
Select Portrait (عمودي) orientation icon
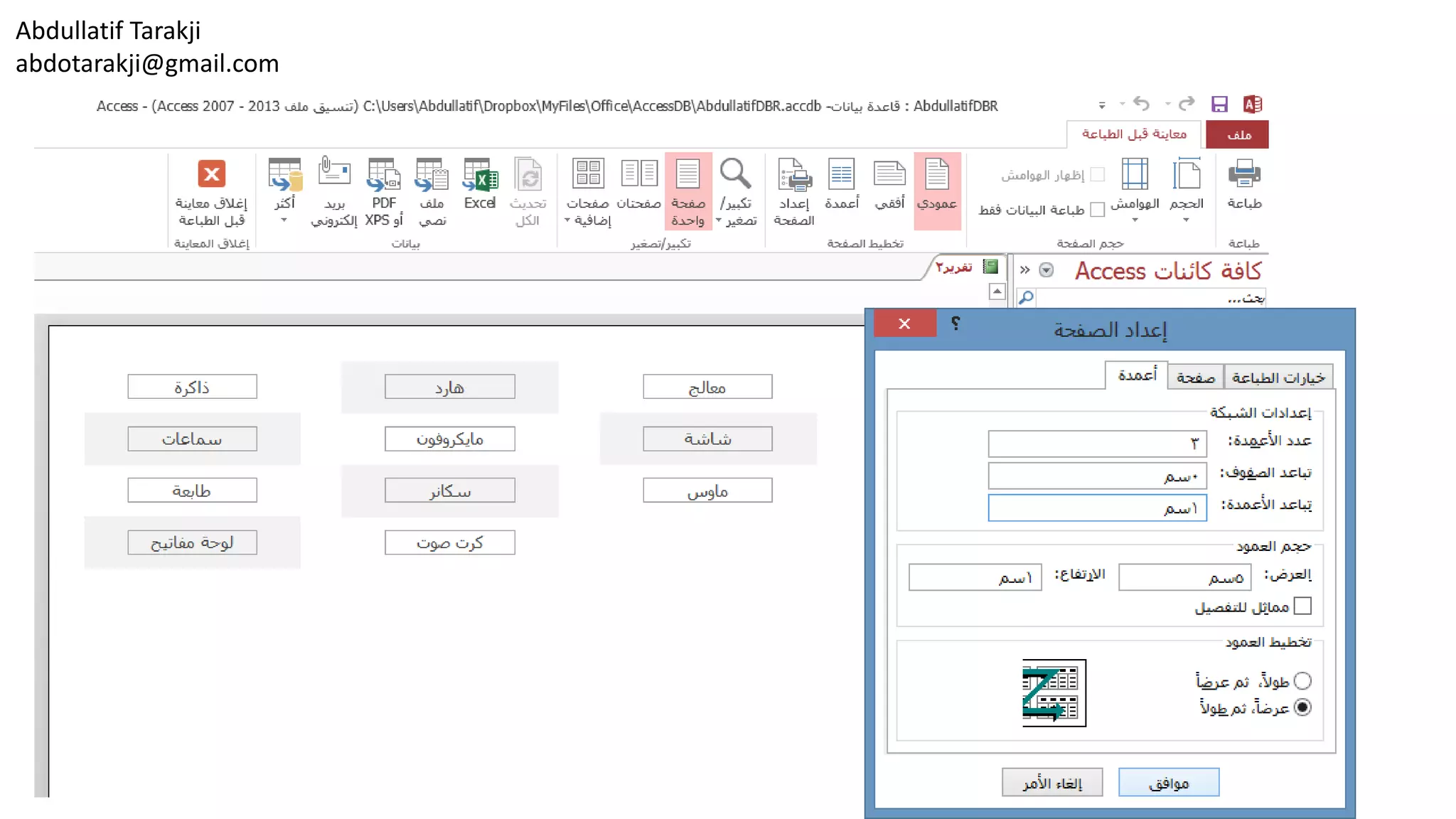(x=936, y=175)
